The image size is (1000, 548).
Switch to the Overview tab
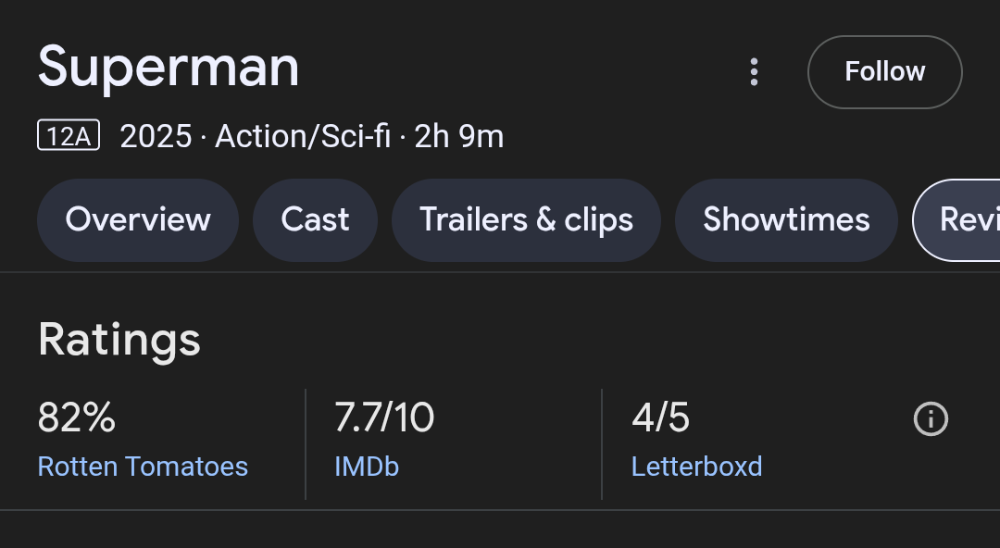coord(138,219)
